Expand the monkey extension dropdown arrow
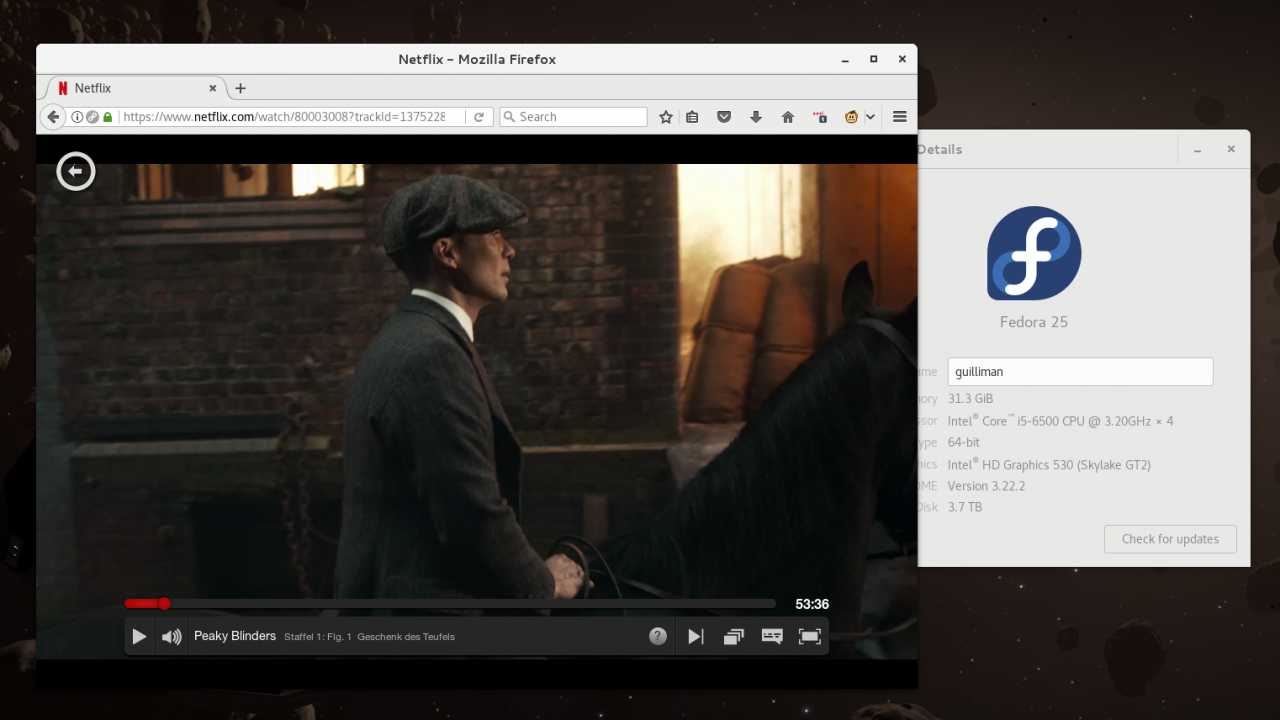The height and width of the screenshot is (720, 1280). coord(870,117)
